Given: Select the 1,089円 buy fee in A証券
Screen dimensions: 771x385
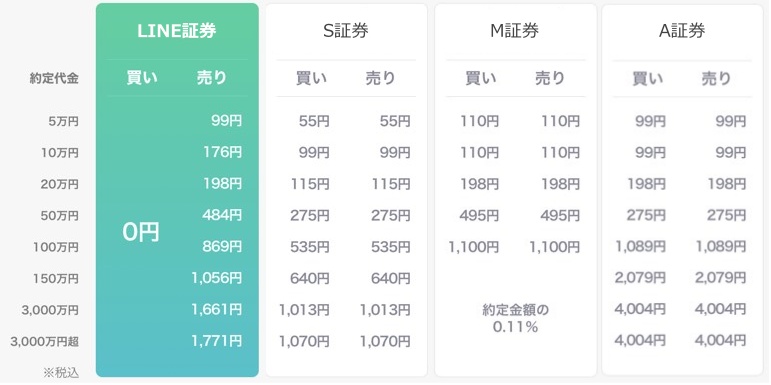Looking at the screenshot, I should pyautogui.click(x=640, y=246).
